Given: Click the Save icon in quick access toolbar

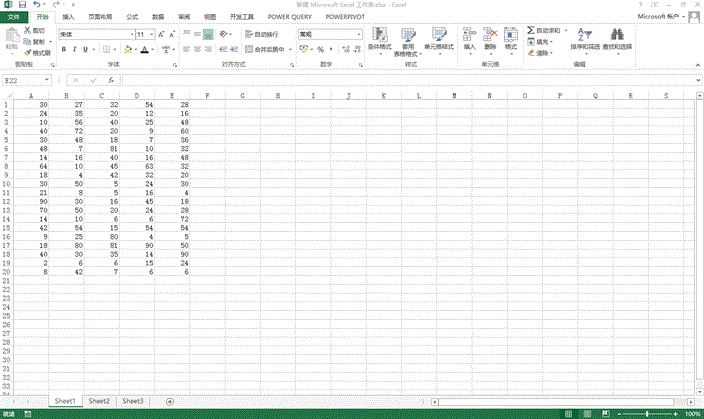Looking at the screenshot, I should pos(21,5).
